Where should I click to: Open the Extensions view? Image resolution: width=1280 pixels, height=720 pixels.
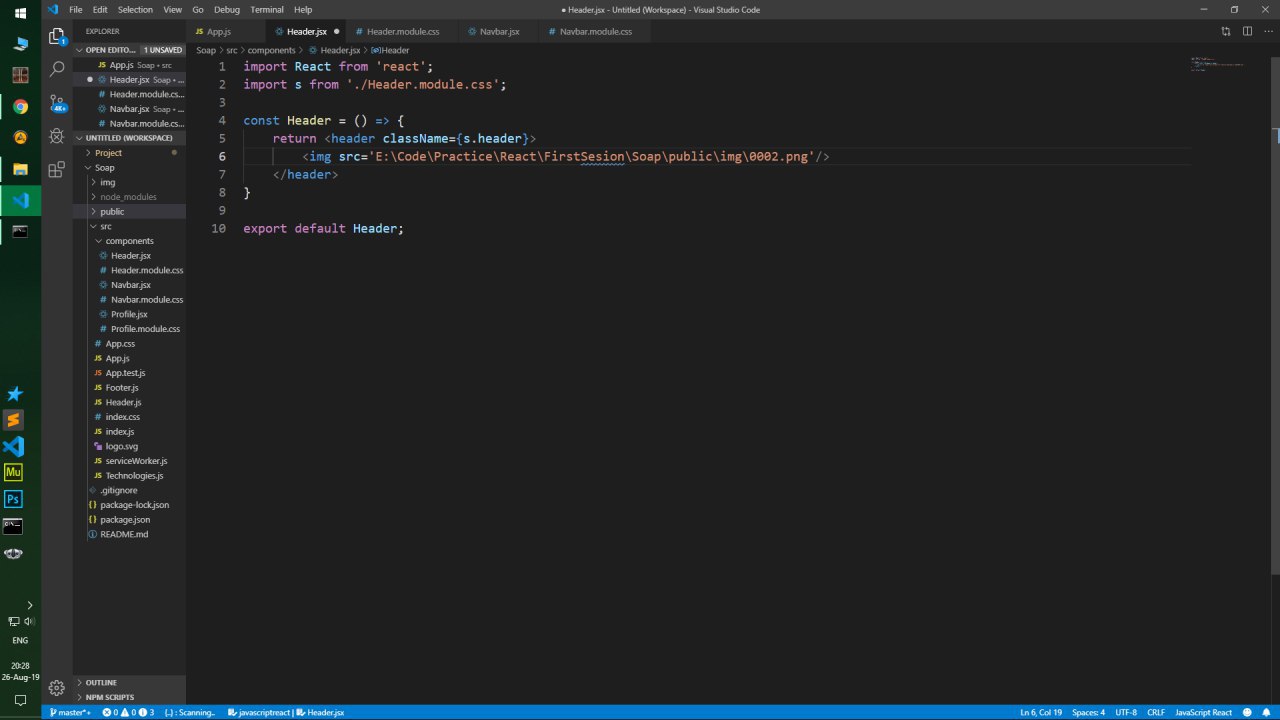[x=57, y=169]
